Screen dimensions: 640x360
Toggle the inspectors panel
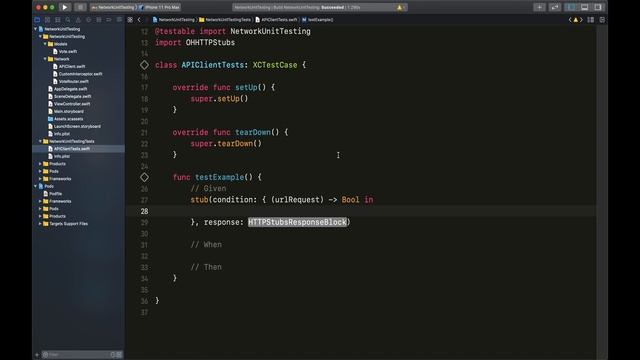click(598, 7)
